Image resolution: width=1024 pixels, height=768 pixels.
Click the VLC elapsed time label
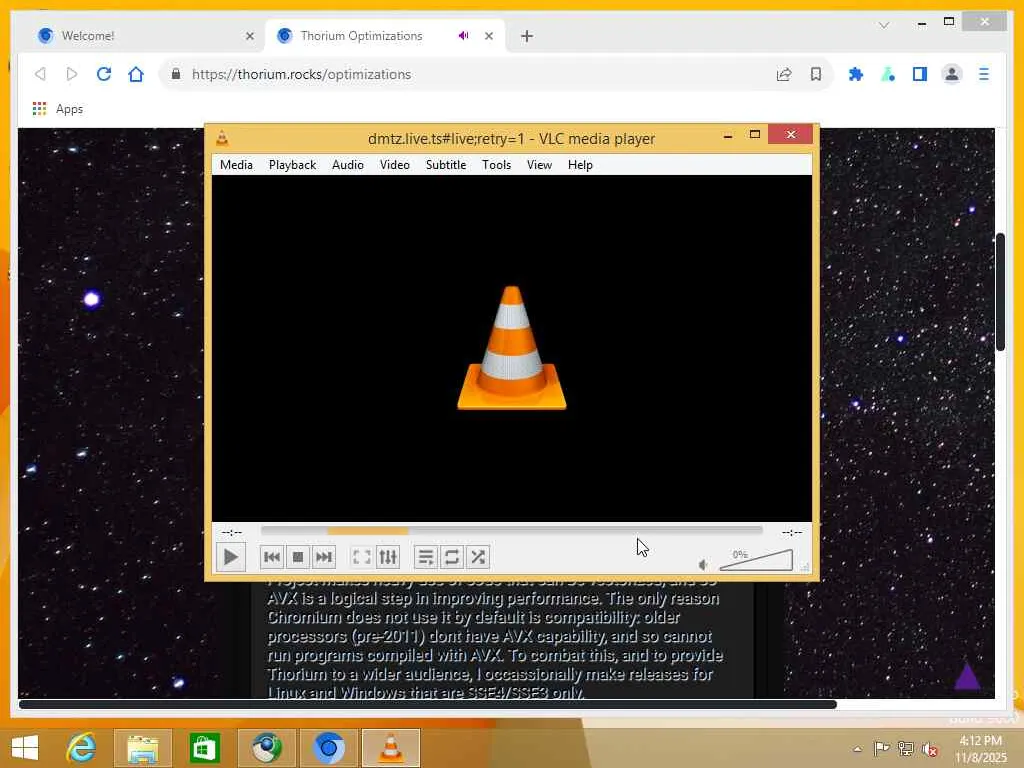(x=232, y=532)
